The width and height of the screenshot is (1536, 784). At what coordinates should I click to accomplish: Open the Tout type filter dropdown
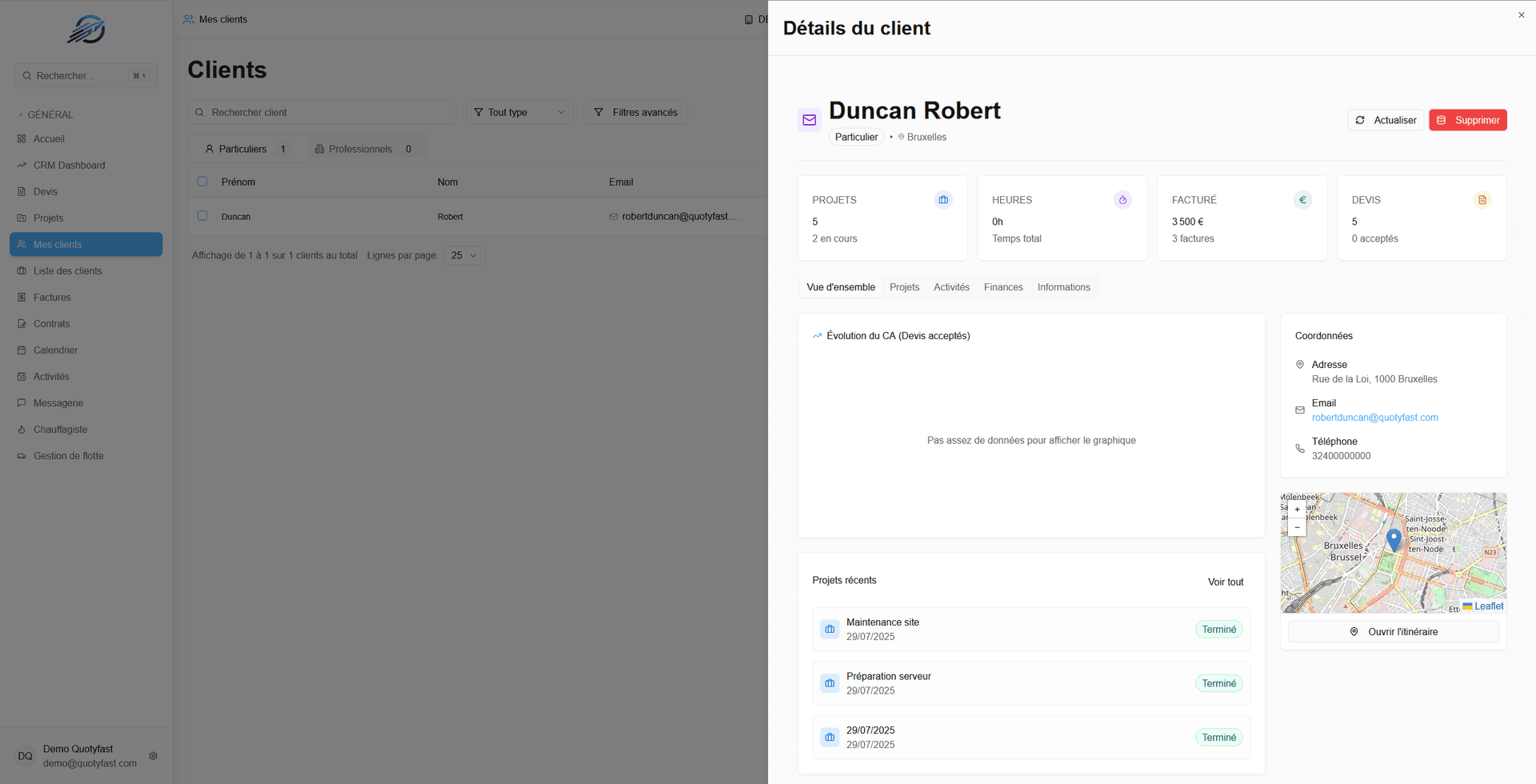pos(519,112)
